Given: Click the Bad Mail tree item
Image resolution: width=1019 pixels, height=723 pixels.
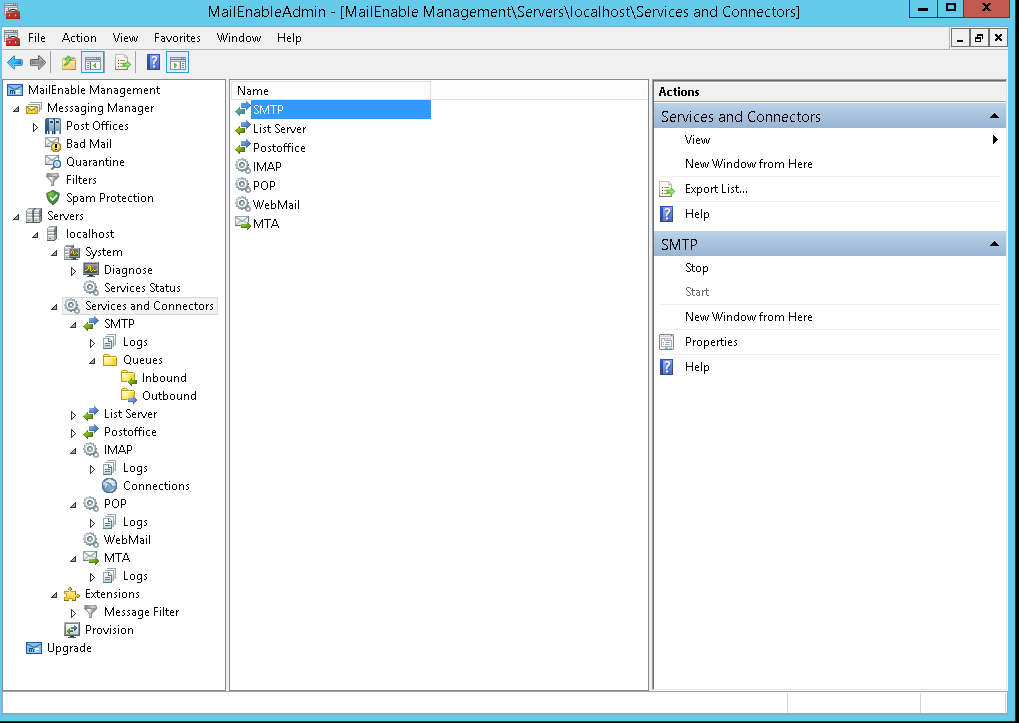Looking at the screenshot, I should click(x=88, y=144).
